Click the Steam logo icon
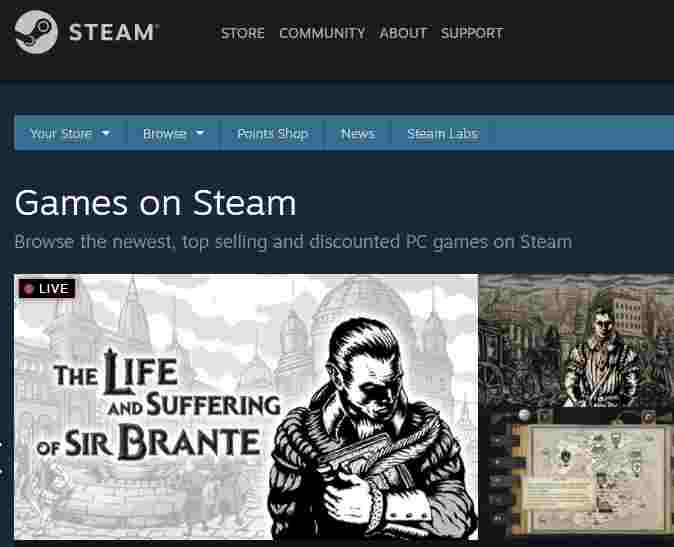The width and height of the screenshot is (674, 547). (x=36, y=32)
